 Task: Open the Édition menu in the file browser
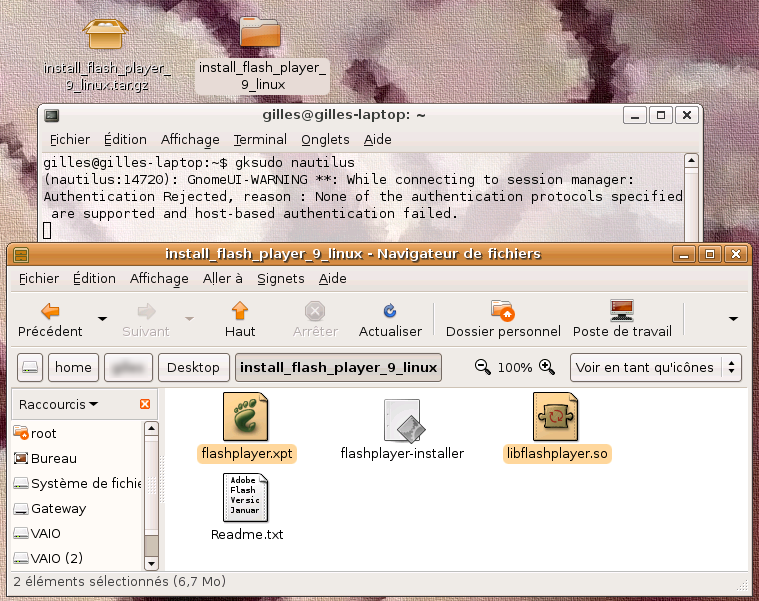[x=94, y=279]
